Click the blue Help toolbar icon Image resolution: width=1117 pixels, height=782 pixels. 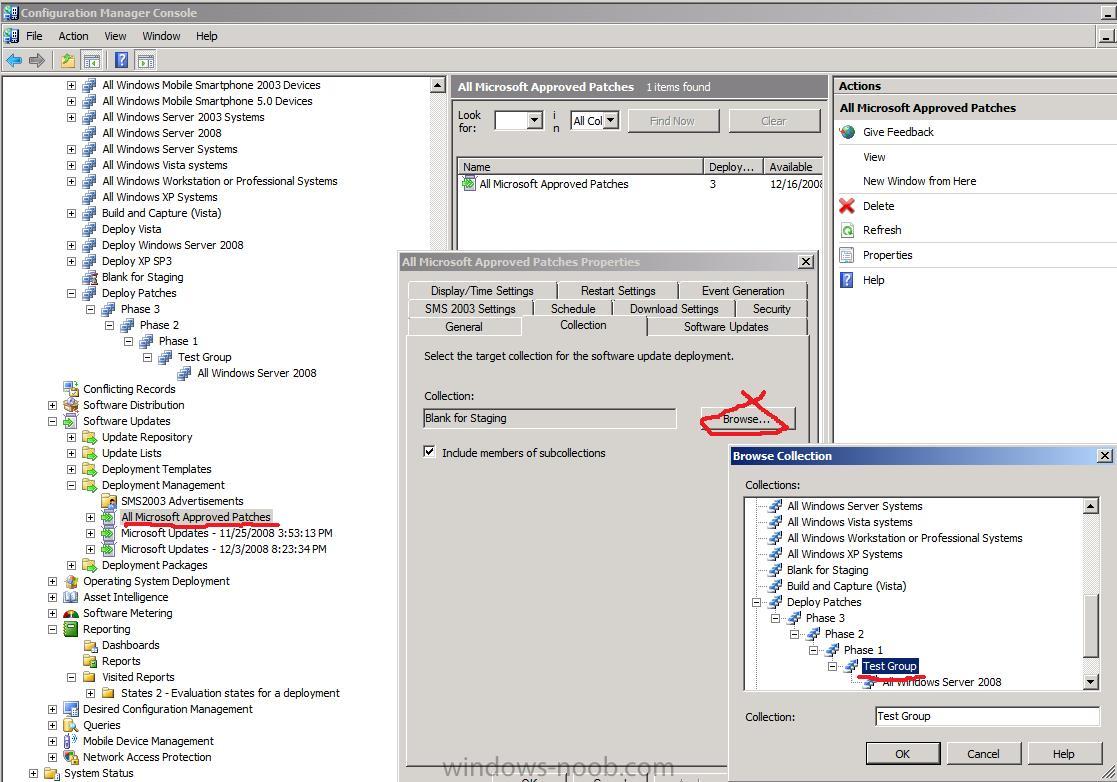click(122, 61)
